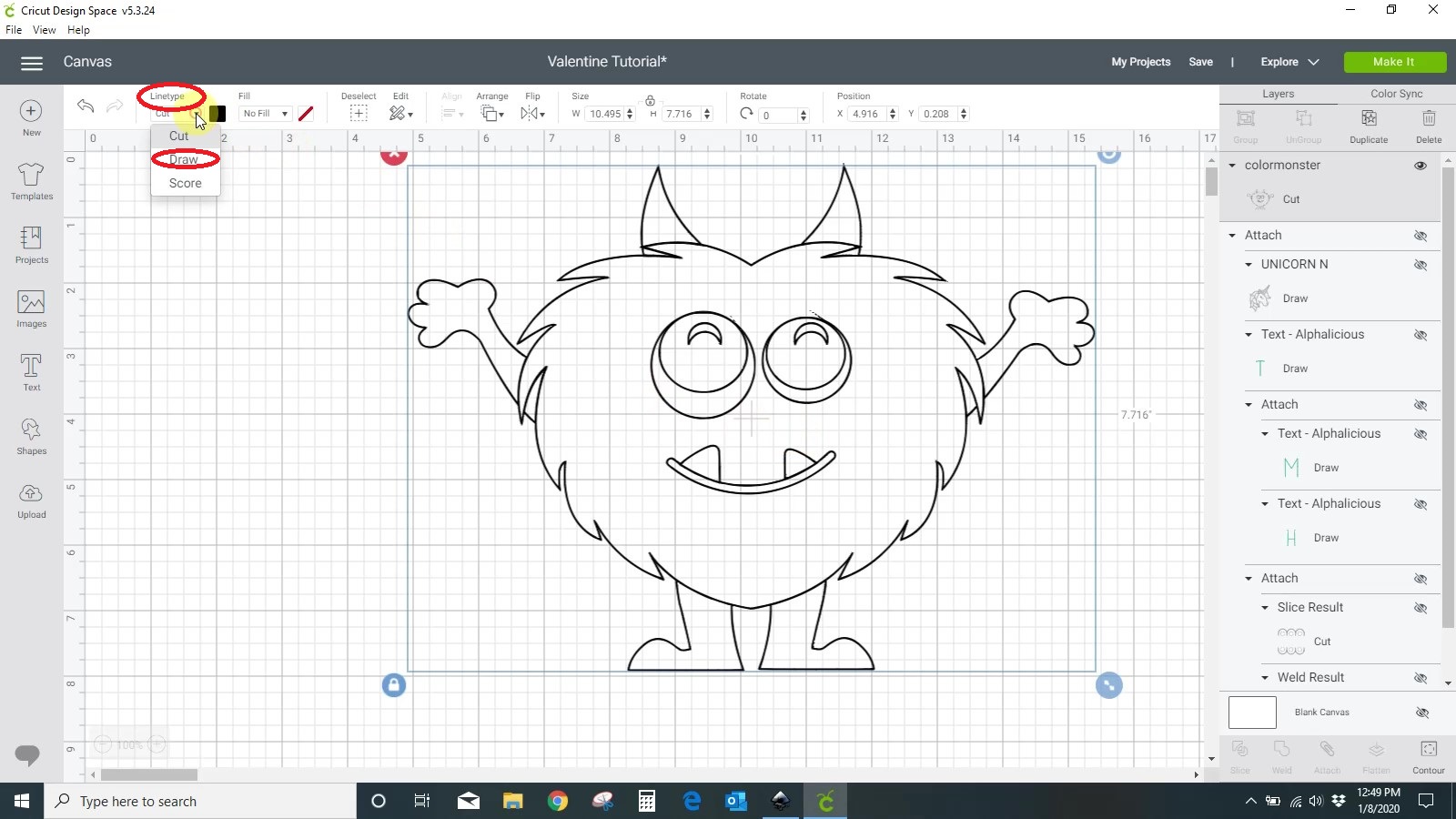Click the New project icon
The height and width of the screenshot is (819, 1456).
31,111
